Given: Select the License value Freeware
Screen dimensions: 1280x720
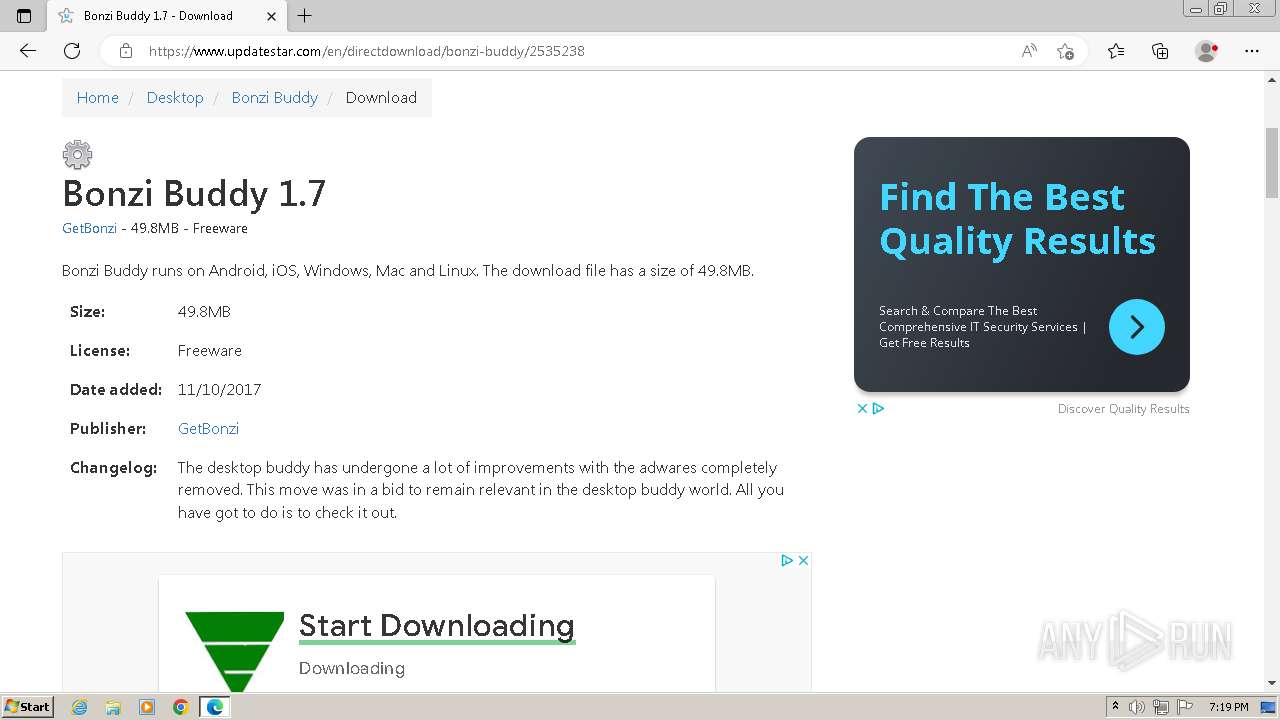Looking at the screenshot, I should (x=210, y=351).
